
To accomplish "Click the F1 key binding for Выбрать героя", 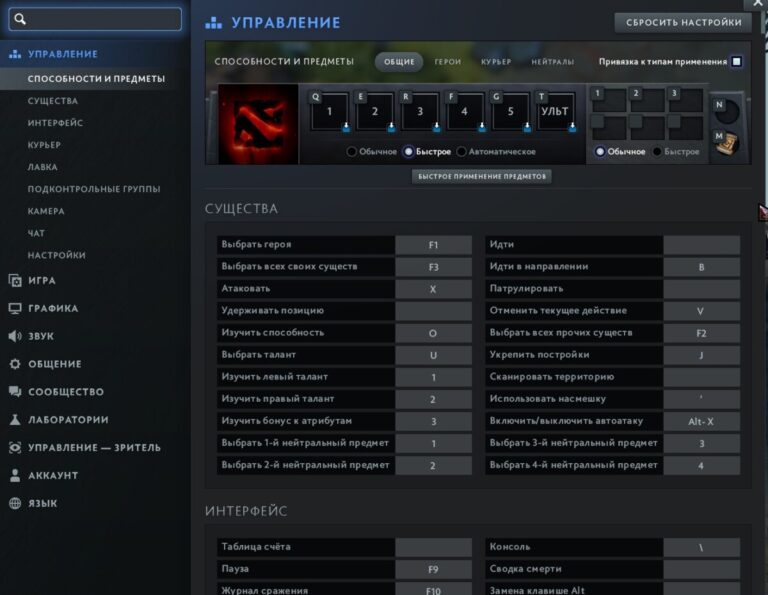I will point(433,245).
